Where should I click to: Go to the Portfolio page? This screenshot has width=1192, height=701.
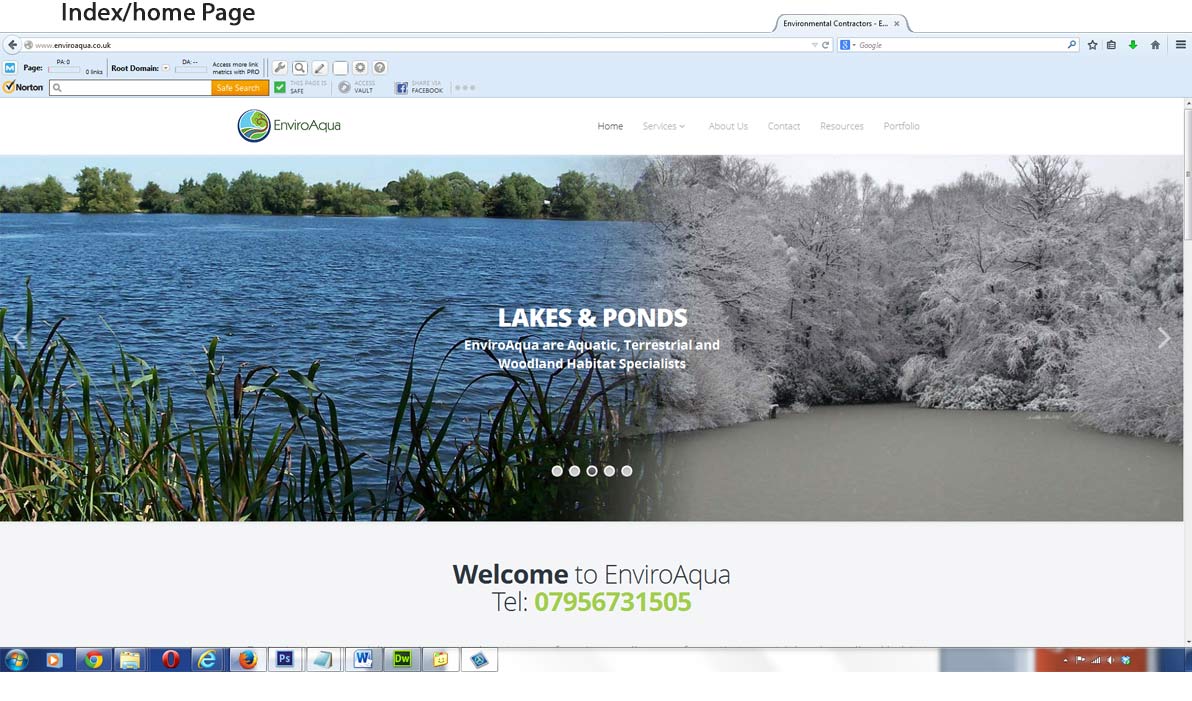[x=901, y=126]
